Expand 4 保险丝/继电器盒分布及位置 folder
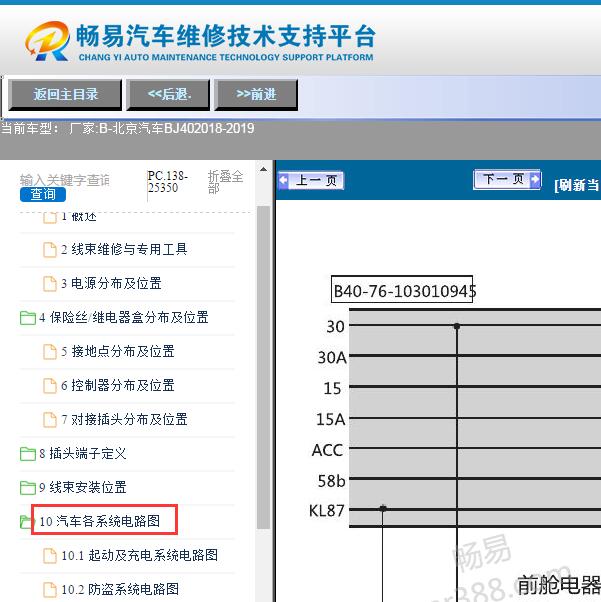This screenshot has height=602, width=601. click(x=123, y=318)
